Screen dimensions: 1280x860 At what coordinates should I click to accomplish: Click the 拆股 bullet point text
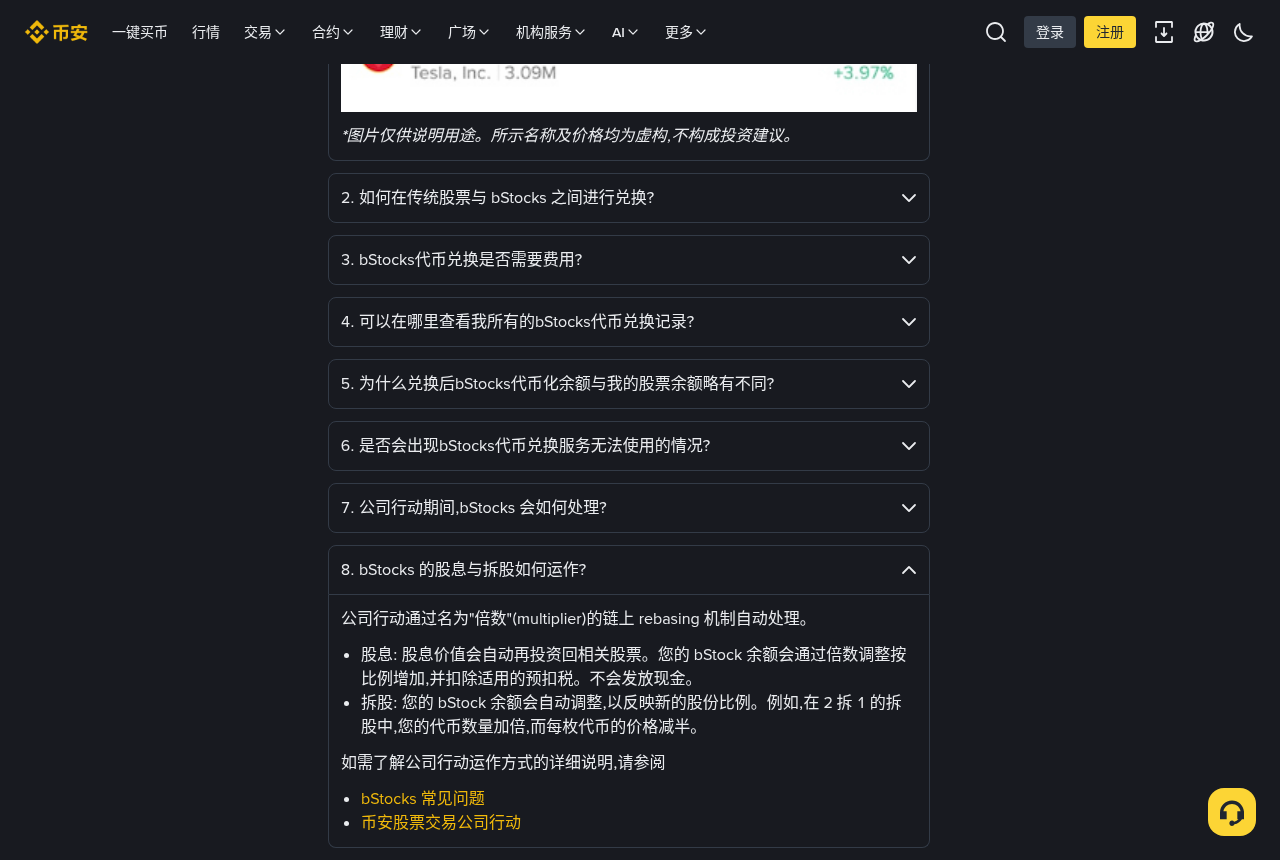click(x=631, y=714)
